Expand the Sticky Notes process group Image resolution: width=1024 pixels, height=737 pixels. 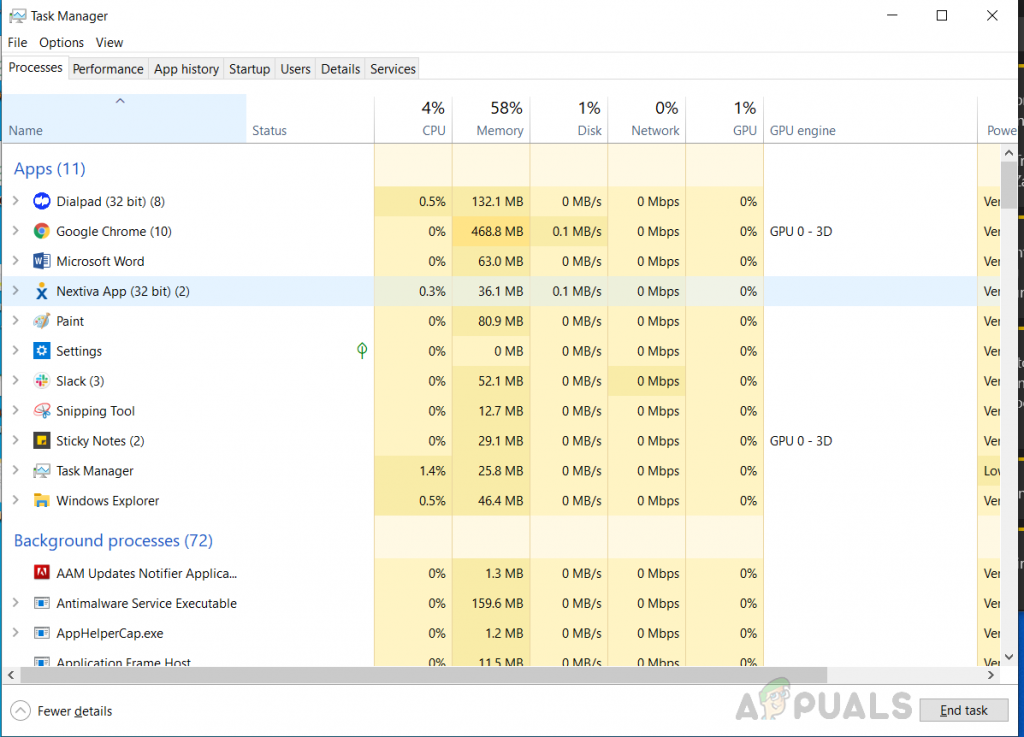click(16, 441)
